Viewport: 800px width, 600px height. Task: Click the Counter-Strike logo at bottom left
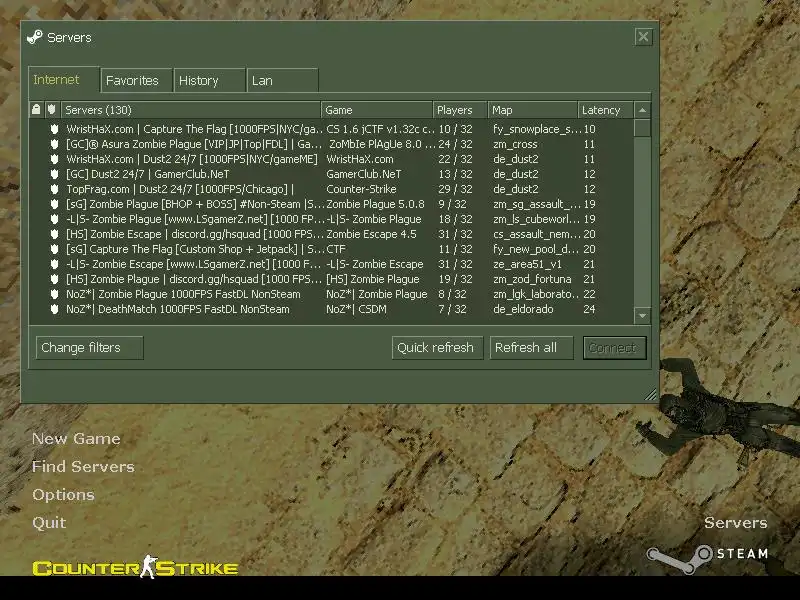click(x=135, y=567)
